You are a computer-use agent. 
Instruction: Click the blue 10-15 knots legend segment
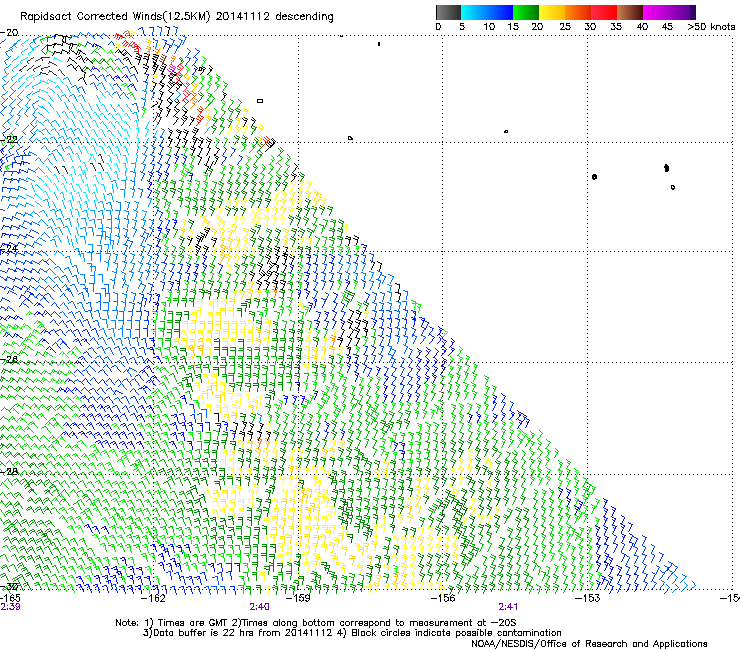point(500,12)
